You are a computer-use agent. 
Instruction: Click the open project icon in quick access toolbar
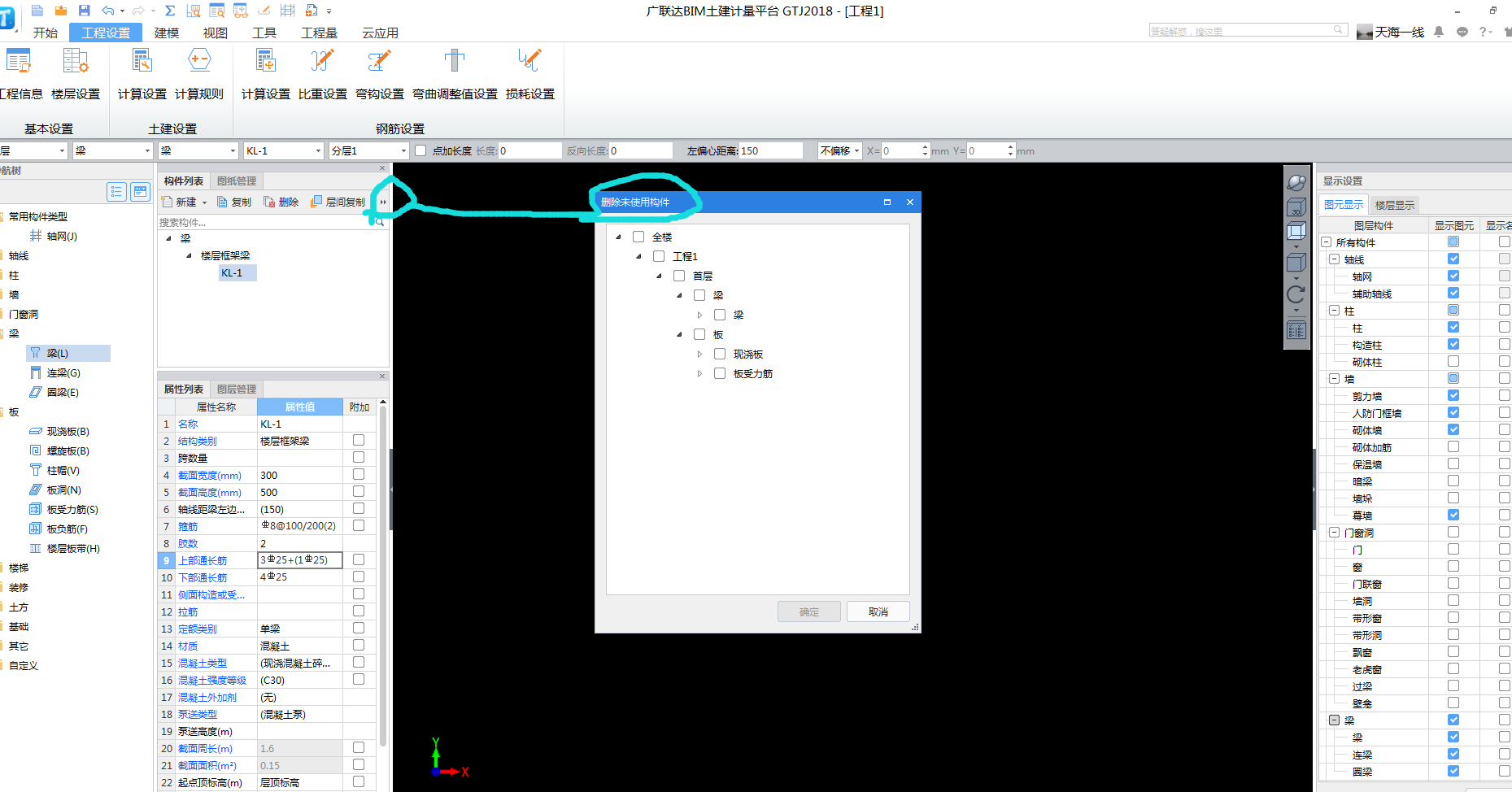61,10
